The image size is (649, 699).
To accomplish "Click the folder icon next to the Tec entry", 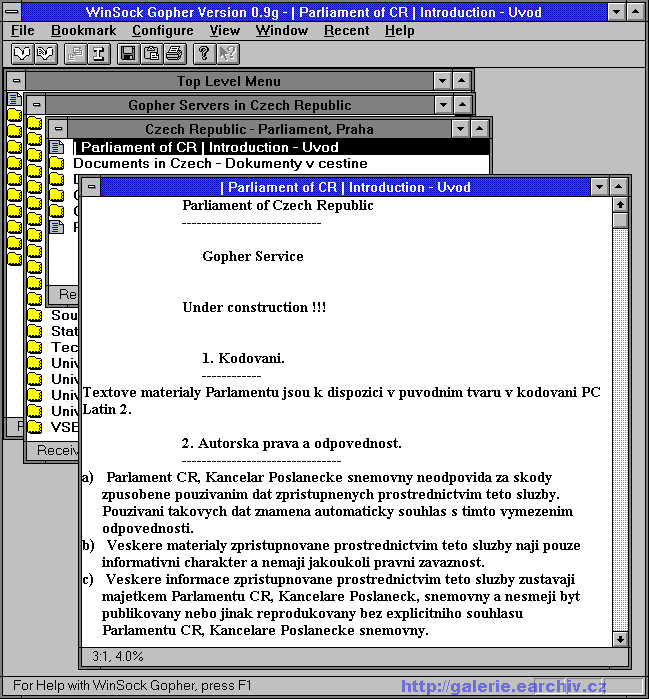I will click(x=35, y=347).
